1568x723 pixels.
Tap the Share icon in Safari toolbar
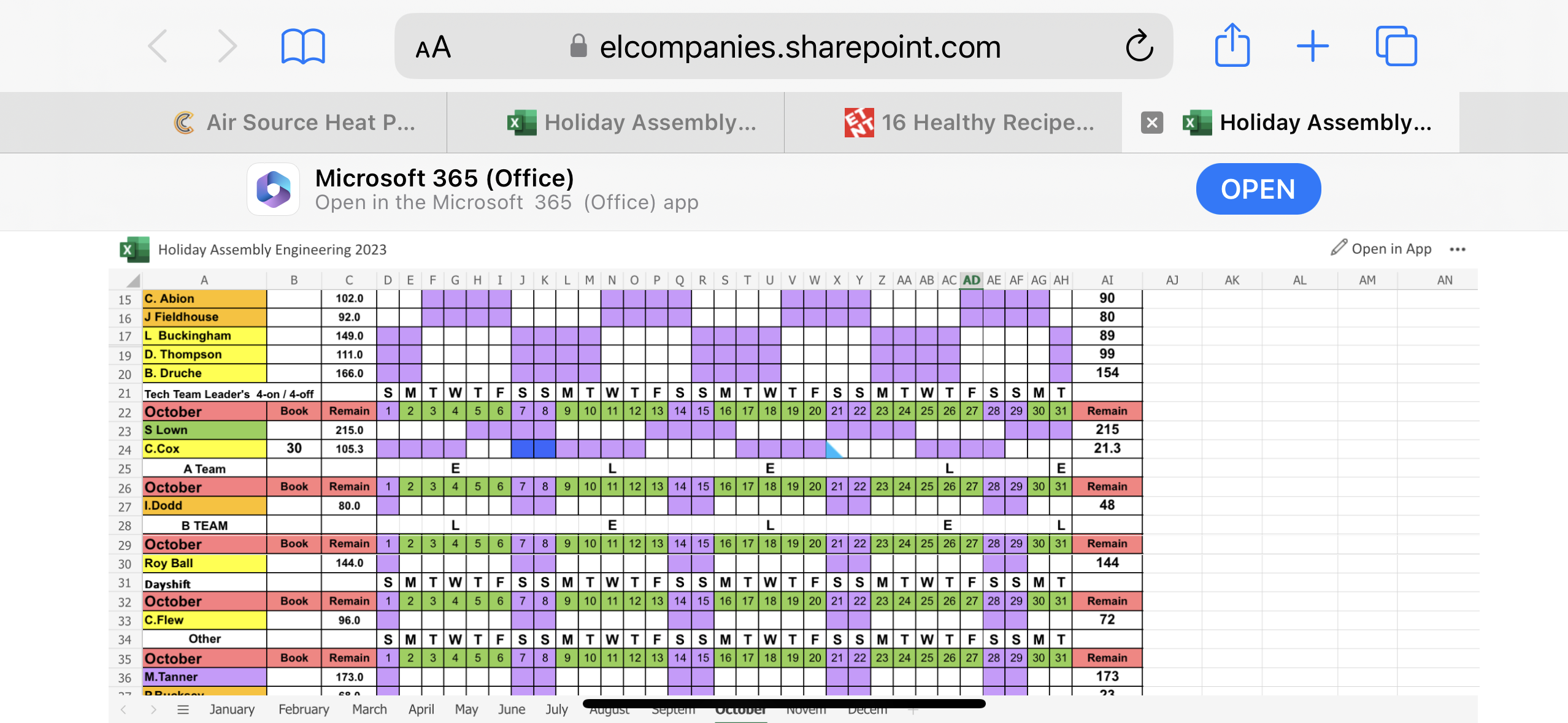coord(1232,45)
